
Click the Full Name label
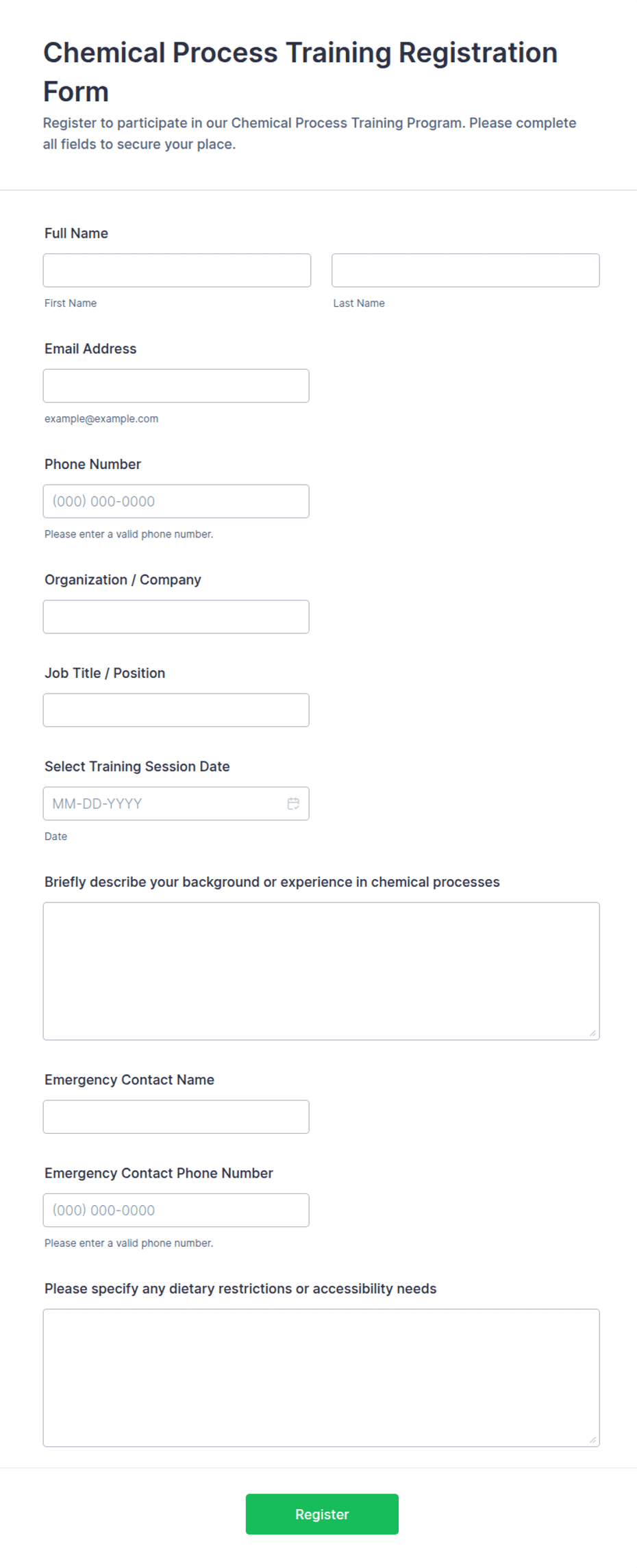pos(76,233)
